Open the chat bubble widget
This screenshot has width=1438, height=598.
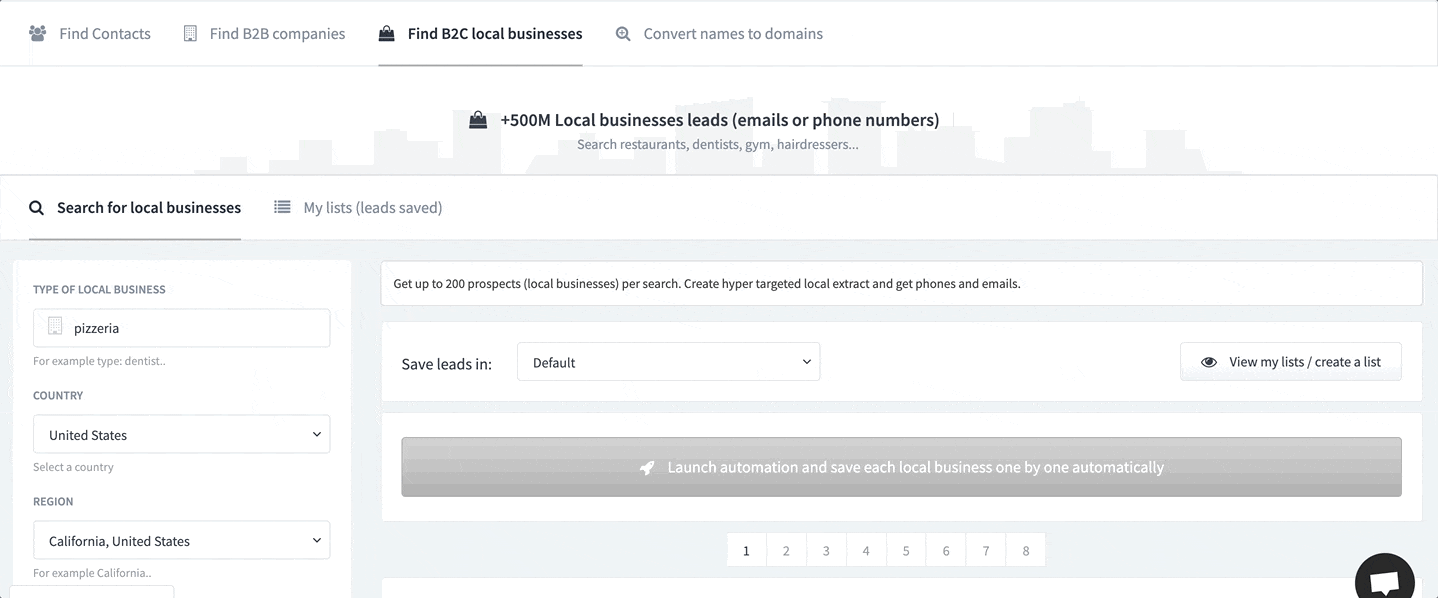(x=1384, y=580)
